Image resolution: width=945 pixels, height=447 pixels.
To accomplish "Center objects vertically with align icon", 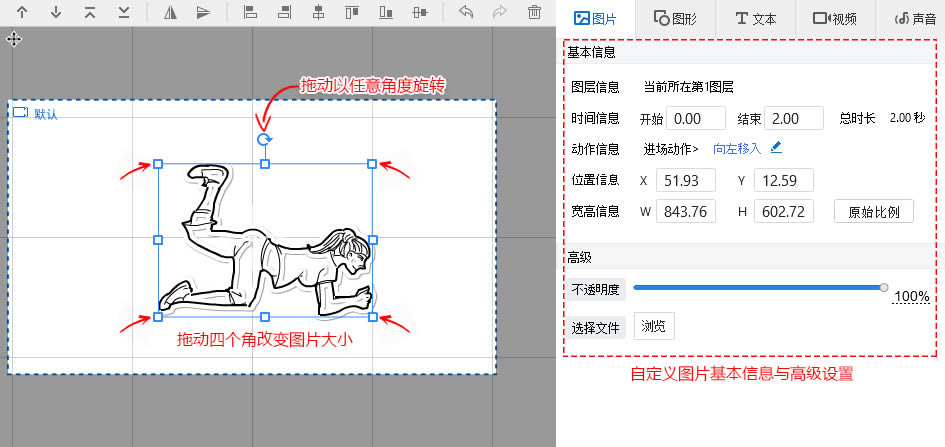I will (420, 12).
